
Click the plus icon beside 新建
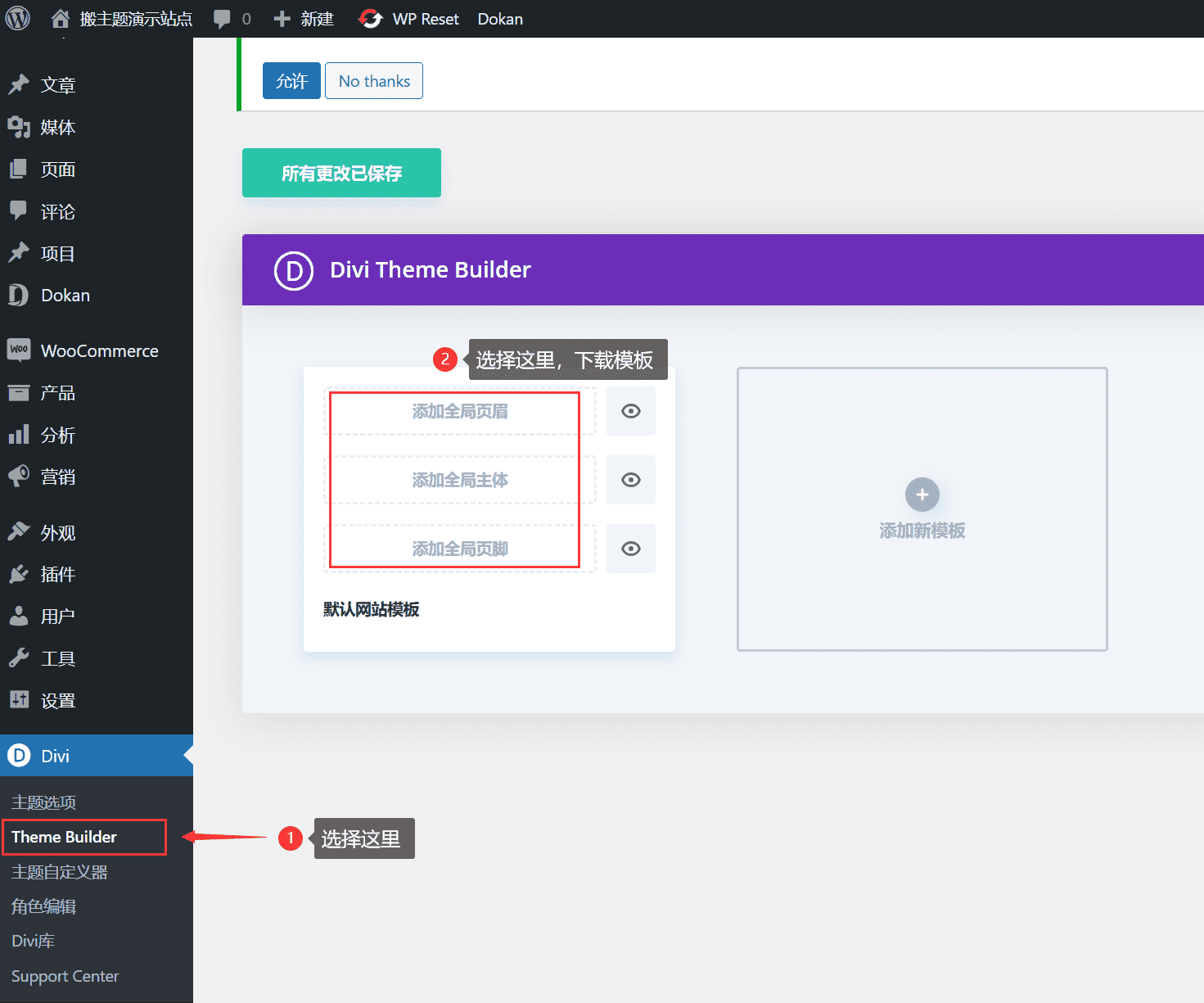pyautogui.click(x=282, y=19)
